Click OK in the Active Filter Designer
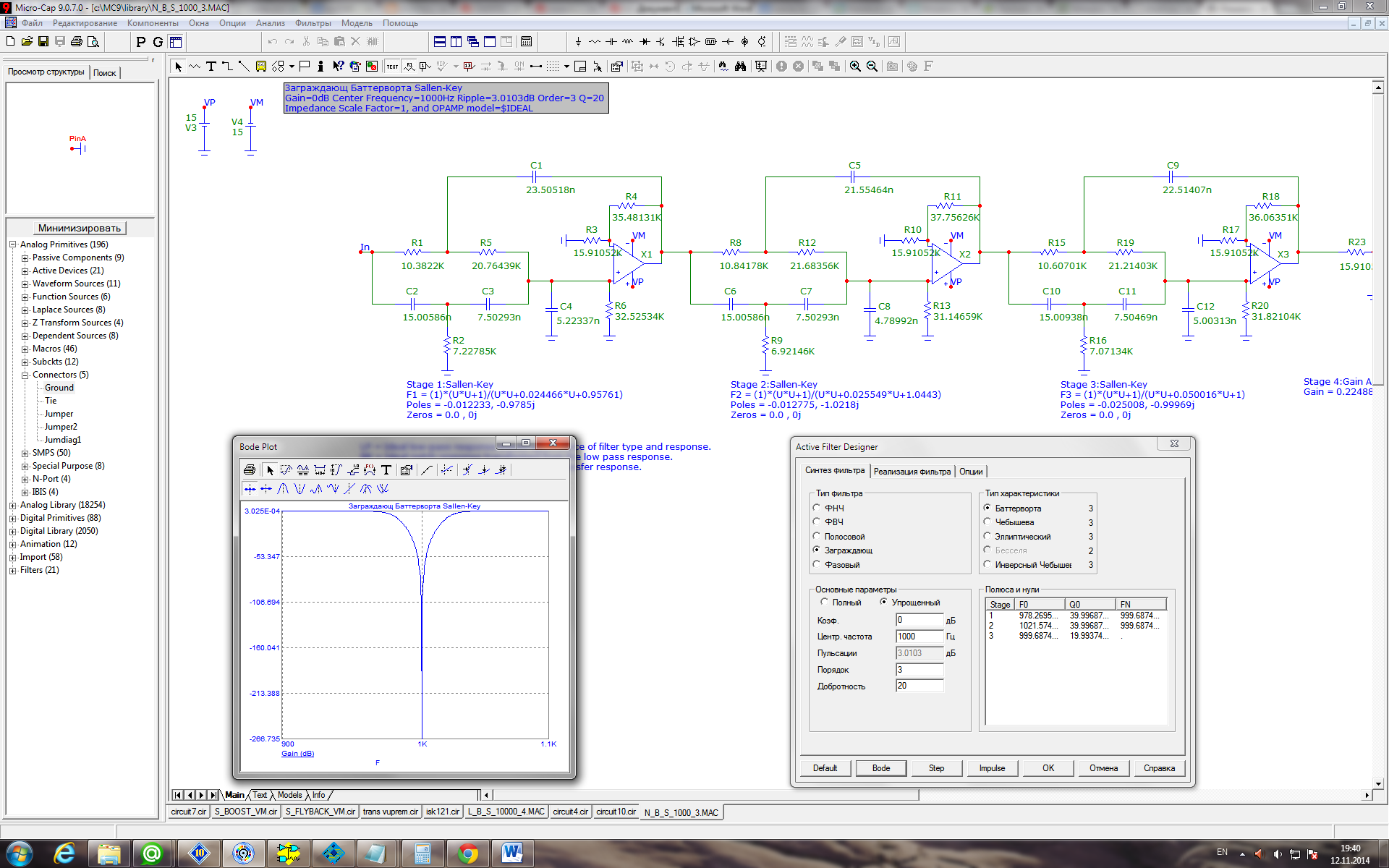This screenshot has height=868, width=1389. [x=1048, y=768]
